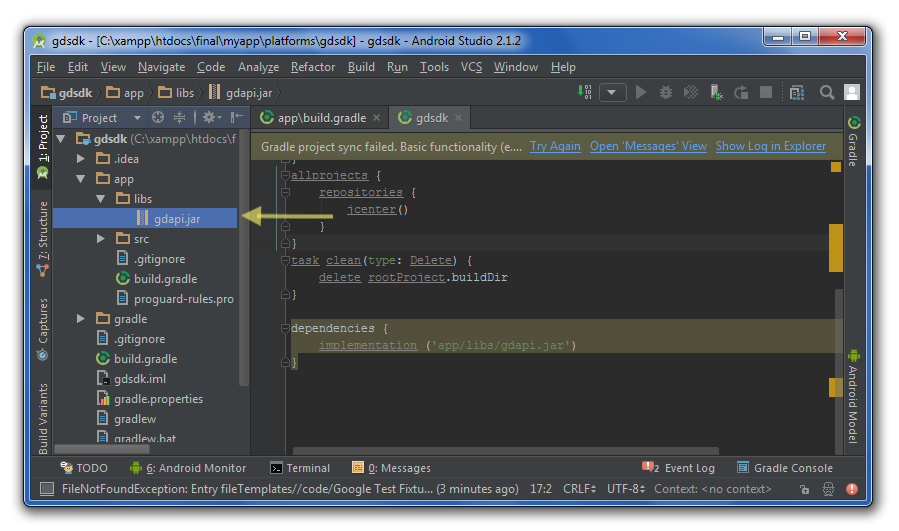Select gradle.properties file in project tree

(x=157, y=399)
